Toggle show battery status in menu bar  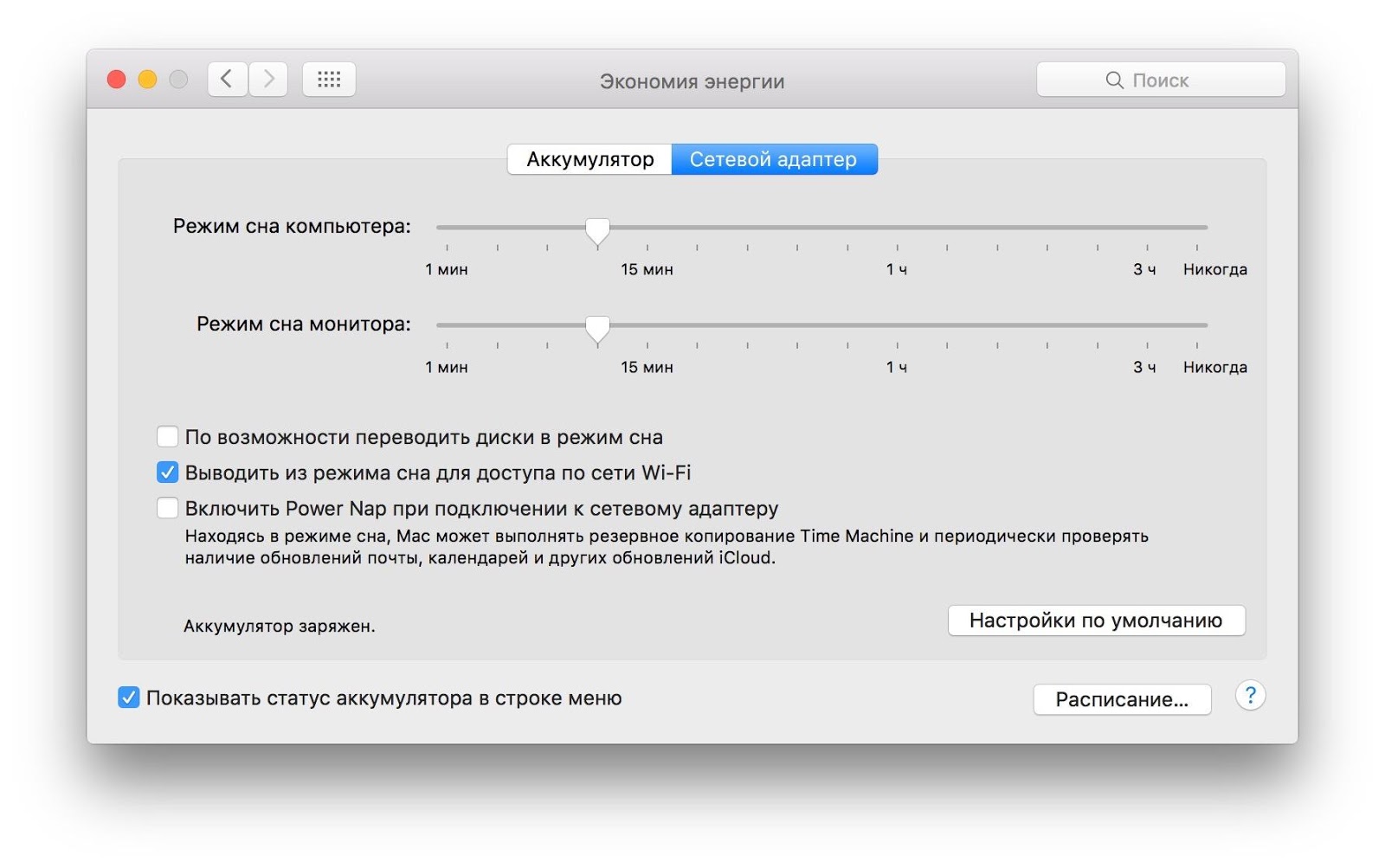128,698
